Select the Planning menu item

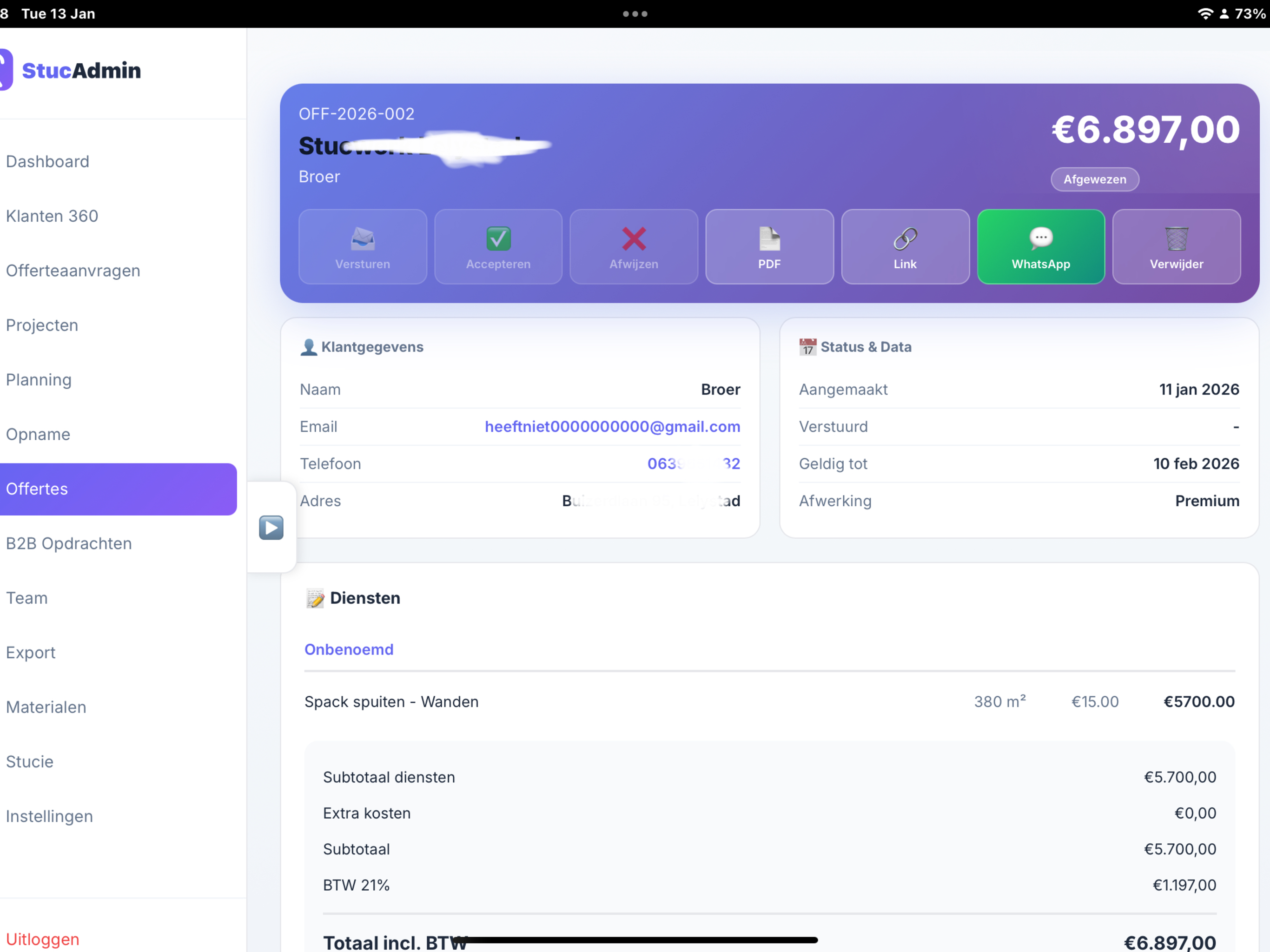tap(39, 379)
